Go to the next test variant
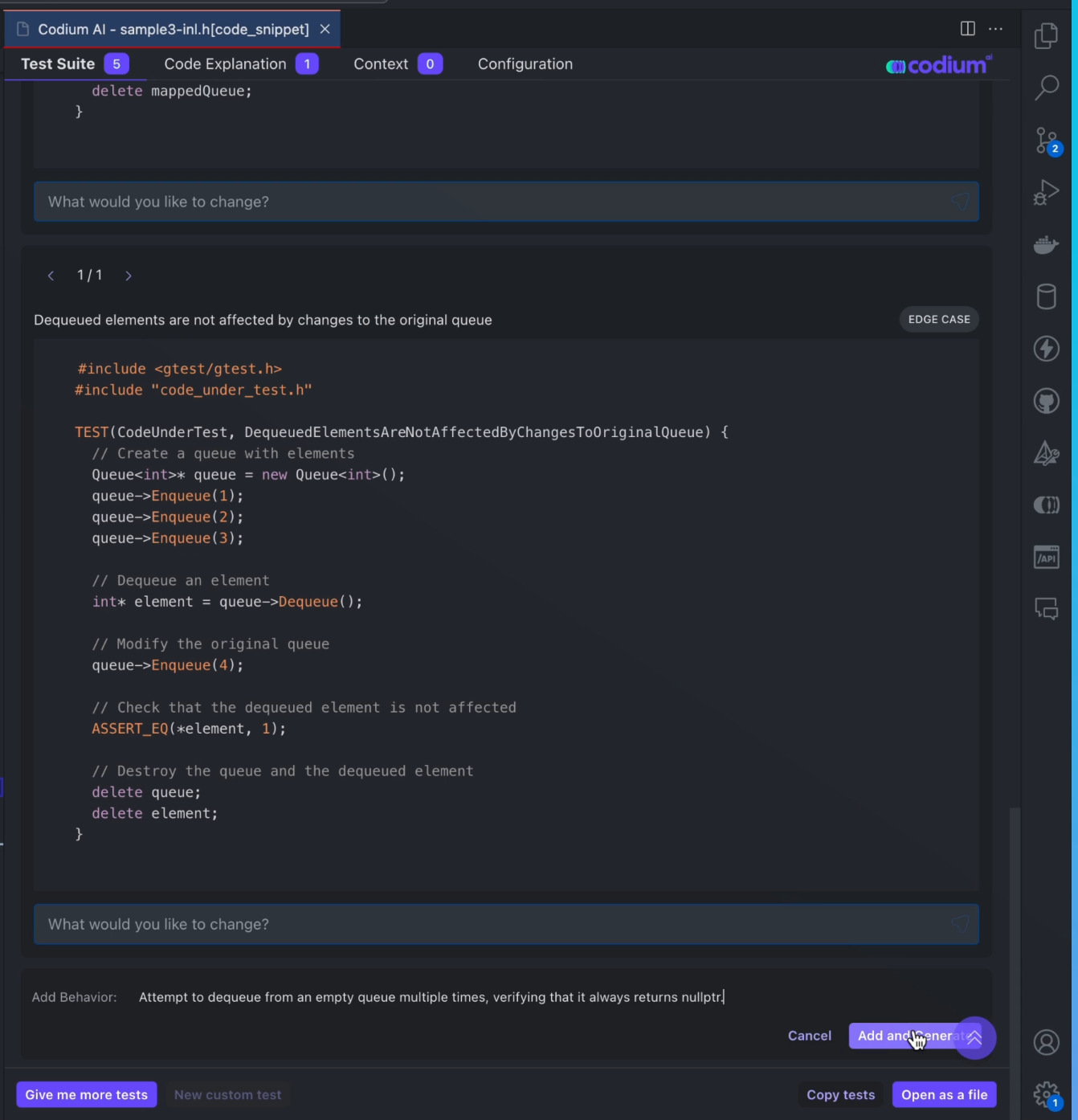This screenshot has width=1078, height=1120. 128,276
